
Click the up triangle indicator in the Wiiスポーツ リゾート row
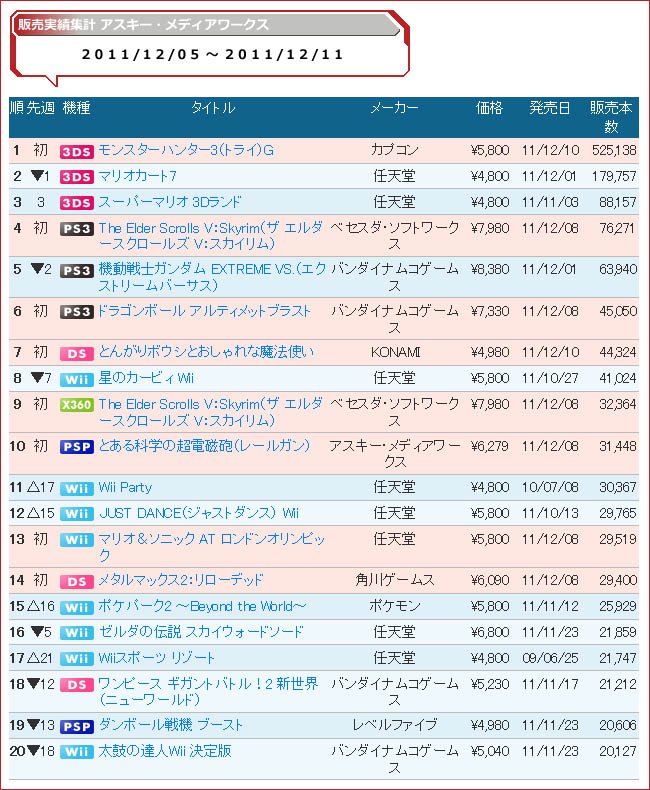coord(33,657)
